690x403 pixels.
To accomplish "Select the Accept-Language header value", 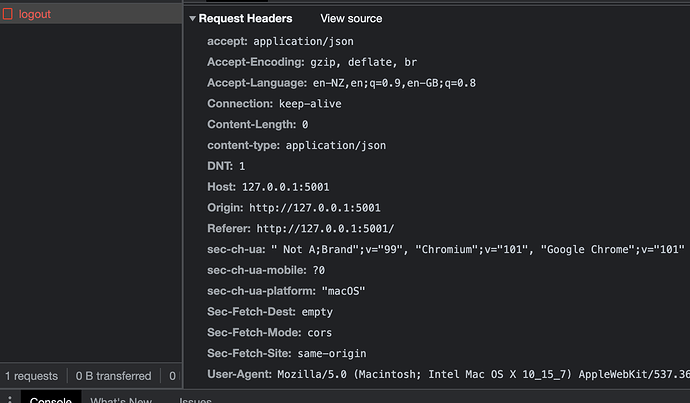I will coord(381,82).
